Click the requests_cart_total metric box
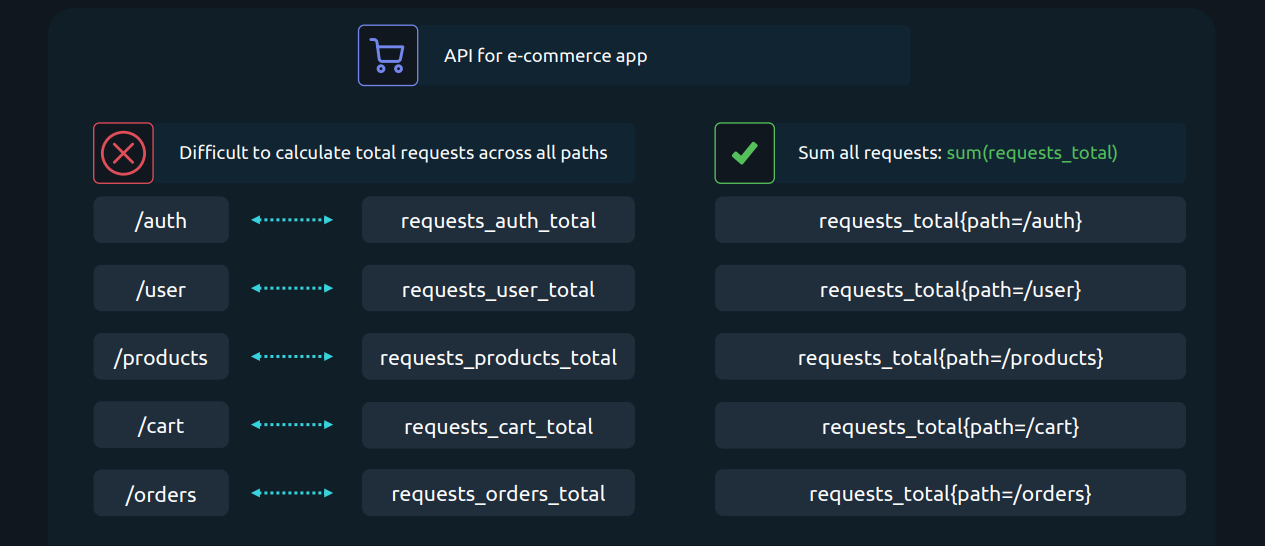The width and height of the screenshot is (1265, 546). coord(498,425)
